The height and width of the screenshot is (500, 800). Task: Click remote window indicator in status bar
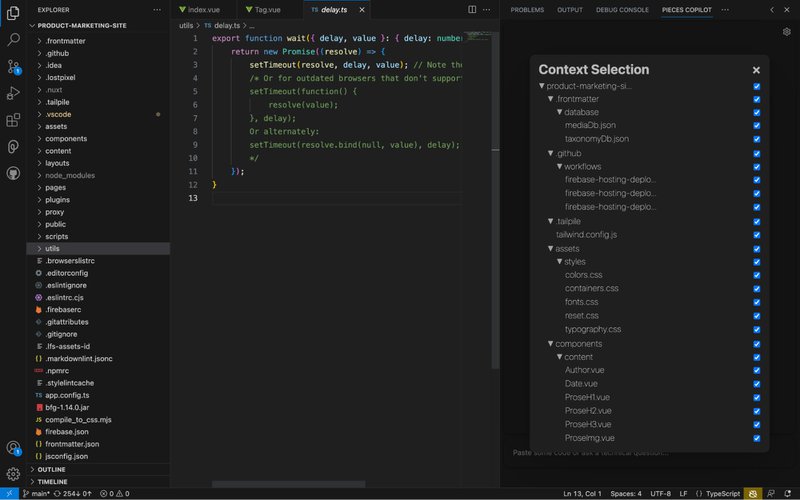[9, 493]
